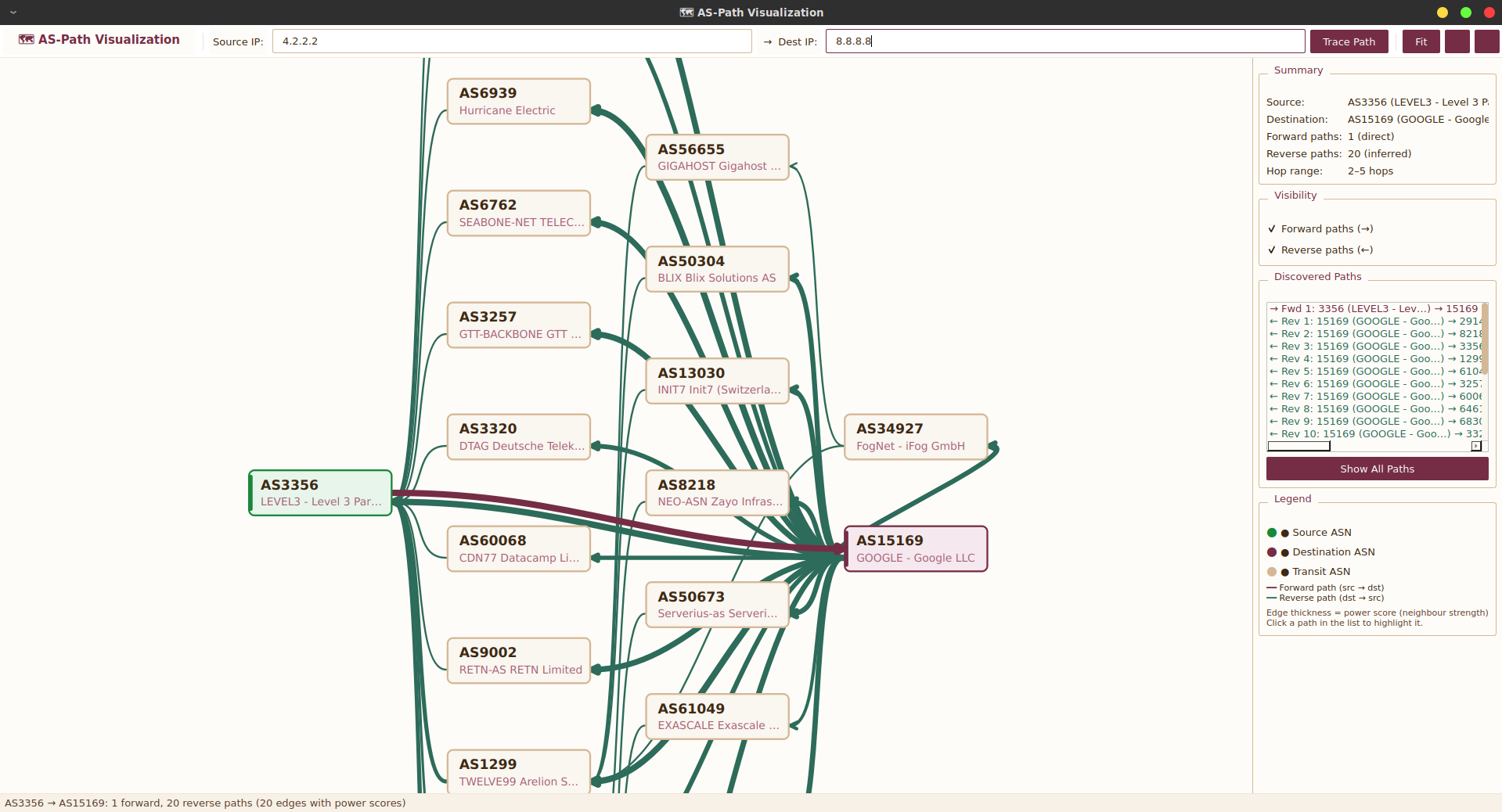
Task: Select the AS6762 SEABONE-NET node
Action: pos(518,214)
